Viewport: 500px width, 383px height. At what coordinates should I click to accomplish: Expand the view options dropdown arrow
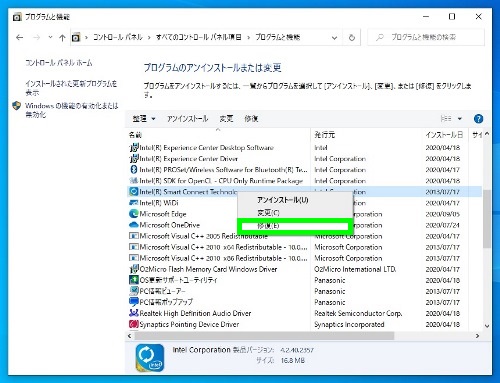460,119
